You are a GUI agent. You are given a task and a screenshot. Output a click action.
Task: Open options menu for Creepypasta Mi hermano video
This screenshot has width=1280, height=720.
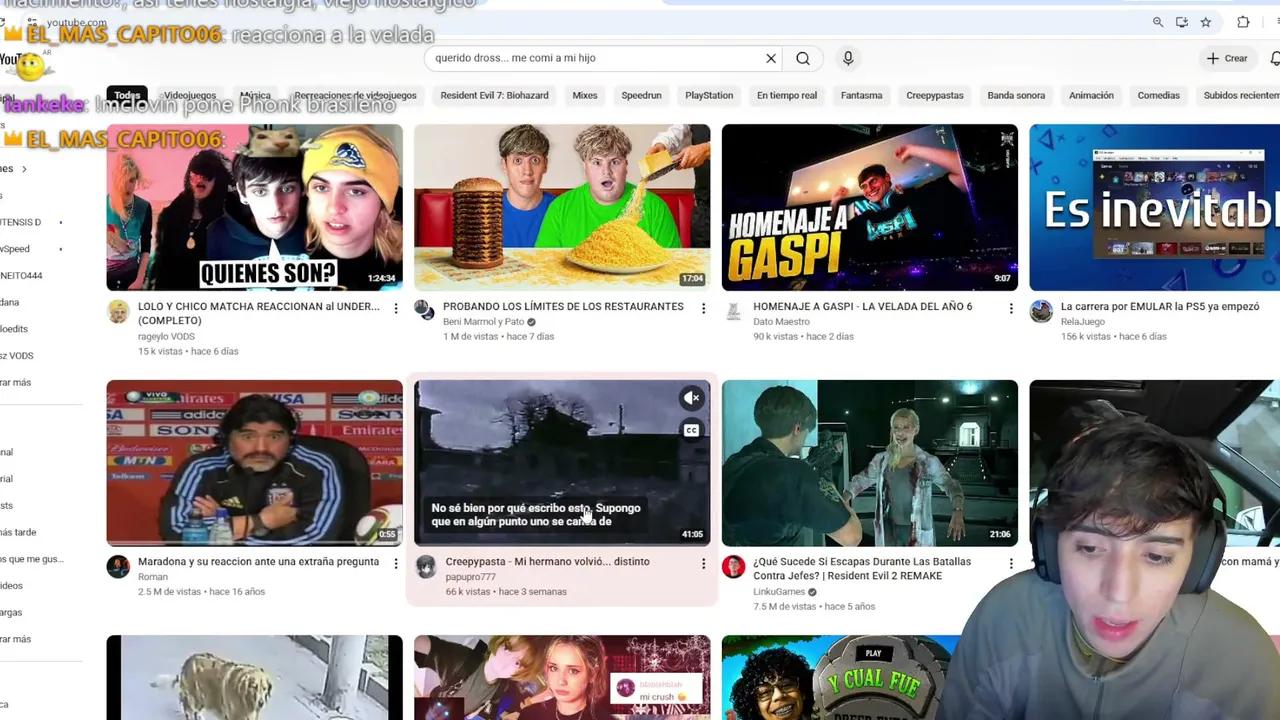click(703, 563)
